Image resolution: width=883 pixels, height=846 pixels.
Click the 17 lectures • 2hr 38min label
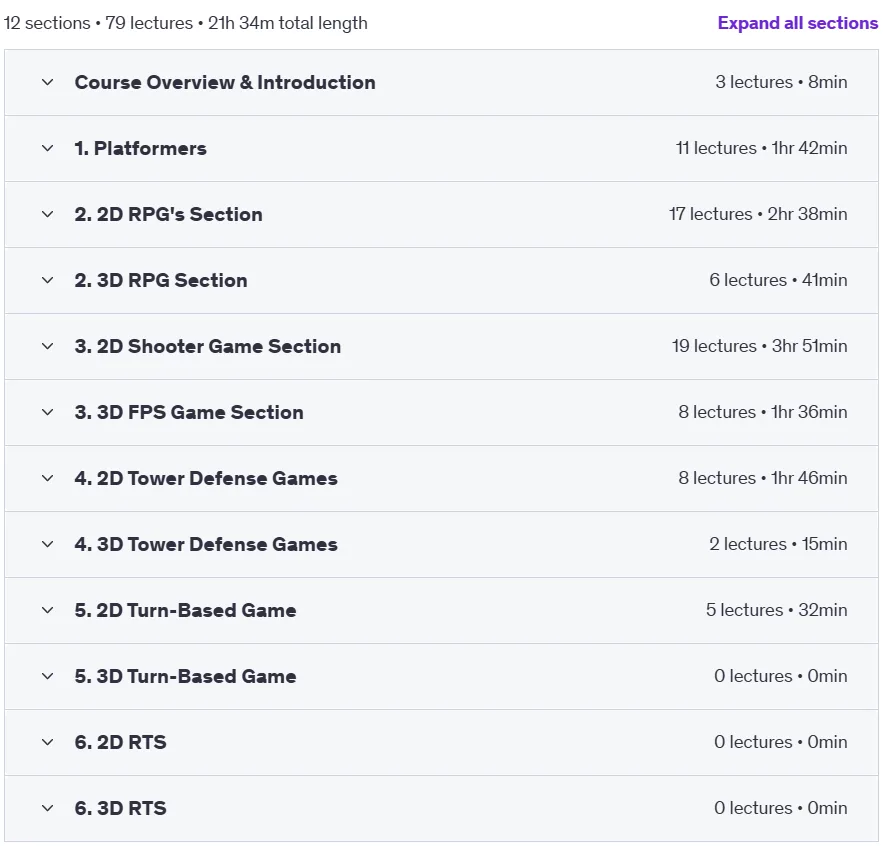coord(758,214)
